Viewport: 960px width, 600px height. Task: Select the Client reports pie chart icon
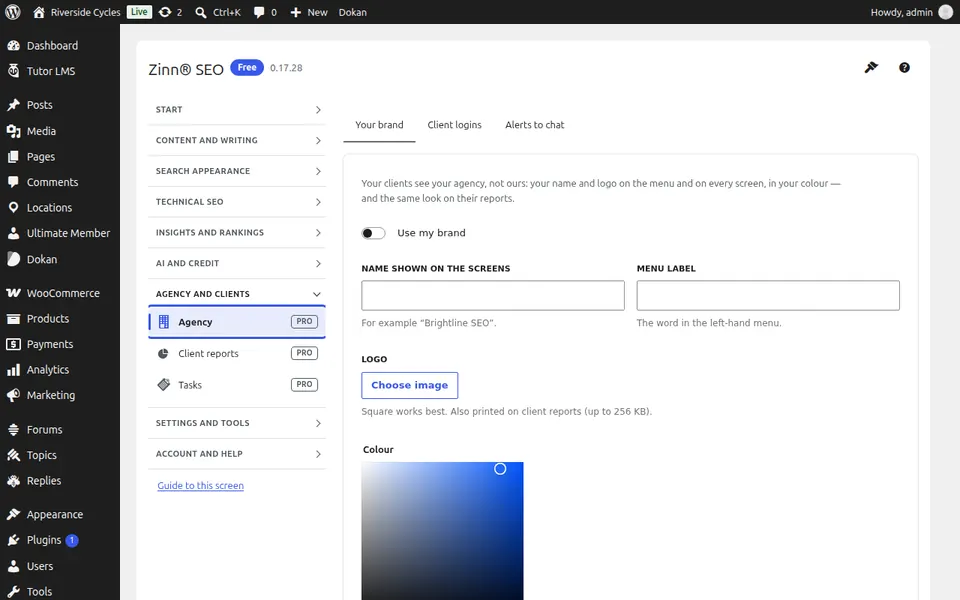163,353
